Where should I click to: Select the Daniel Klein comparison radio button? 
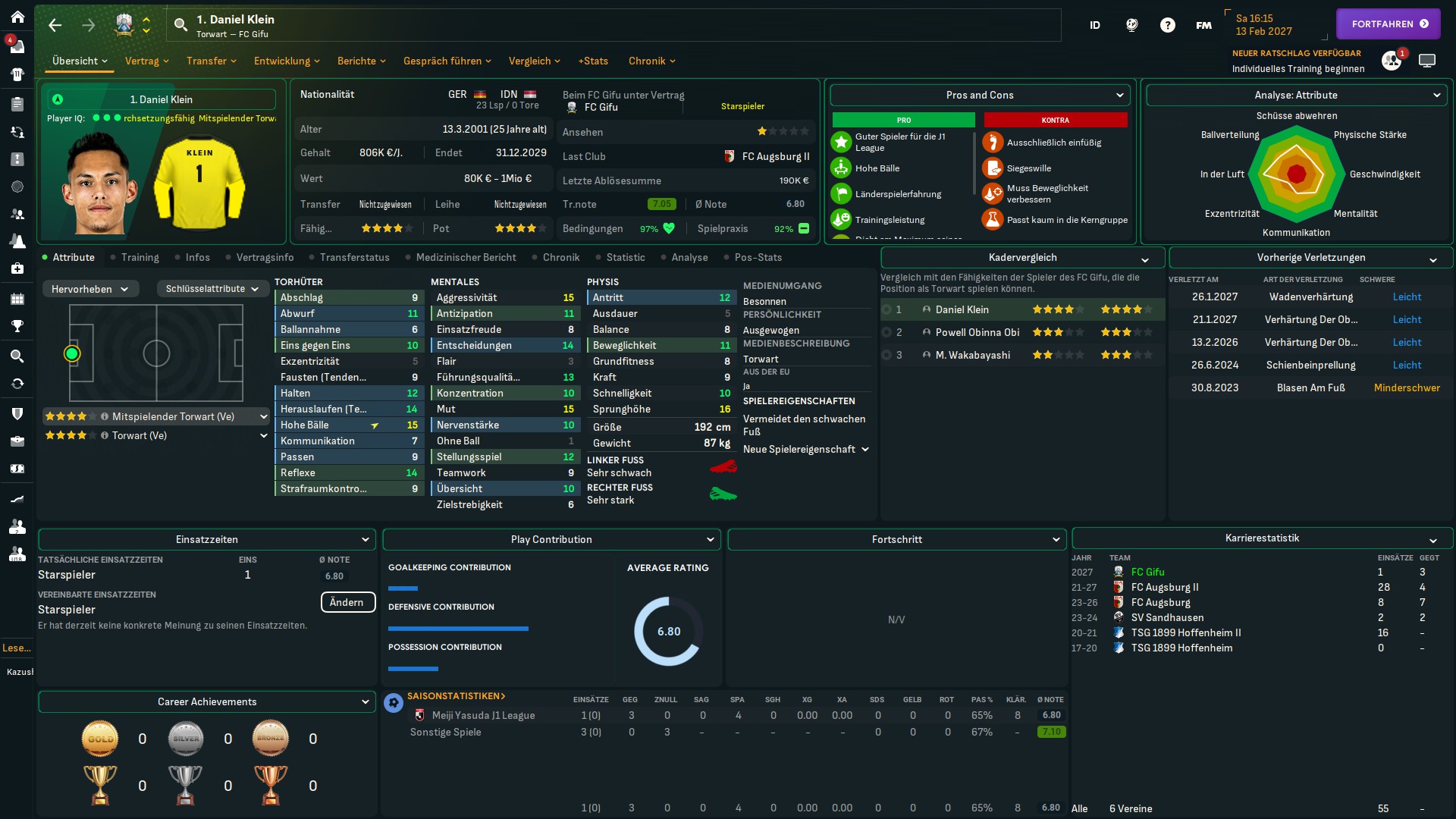(886, 309)
